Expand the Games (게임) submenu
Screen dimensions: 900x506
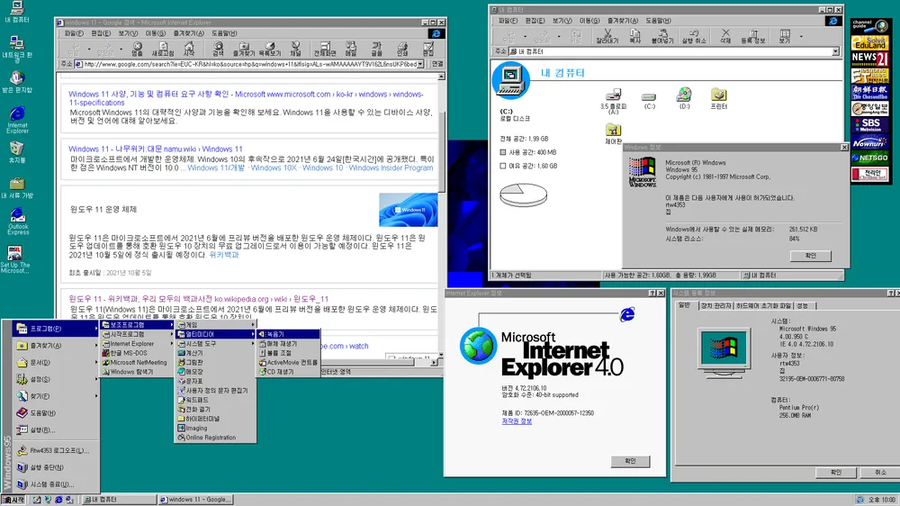pyautogui.click(x=215, y=325)
